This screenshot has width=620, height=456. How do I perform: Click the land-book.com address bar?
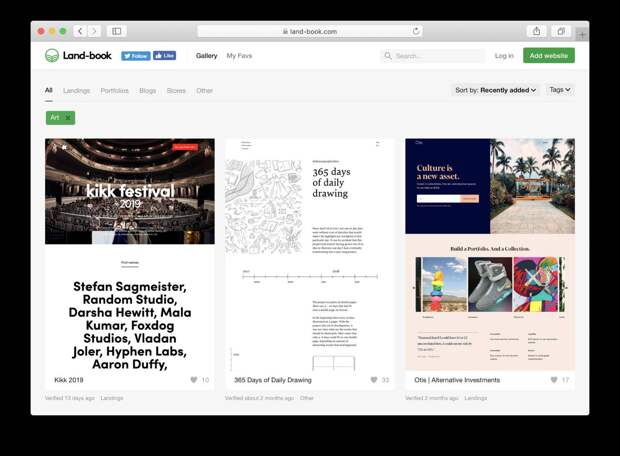(x=310, y=31)
